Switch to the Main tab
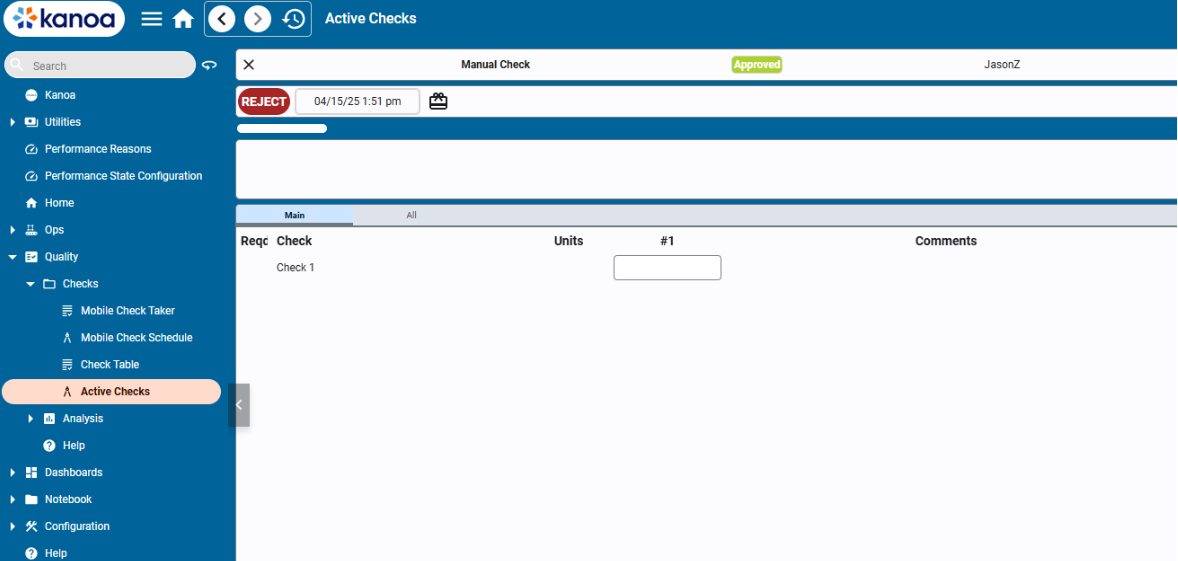The height and width of the screenshot is (561, 1178). tap(294, 215)
